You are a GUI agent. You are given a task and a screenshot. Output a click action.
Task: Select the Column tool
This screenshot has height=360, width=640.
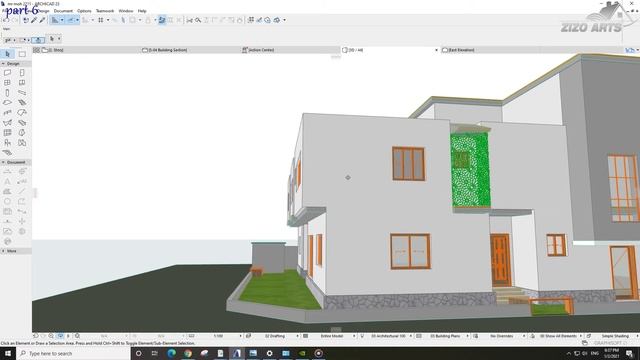point(7,93)
